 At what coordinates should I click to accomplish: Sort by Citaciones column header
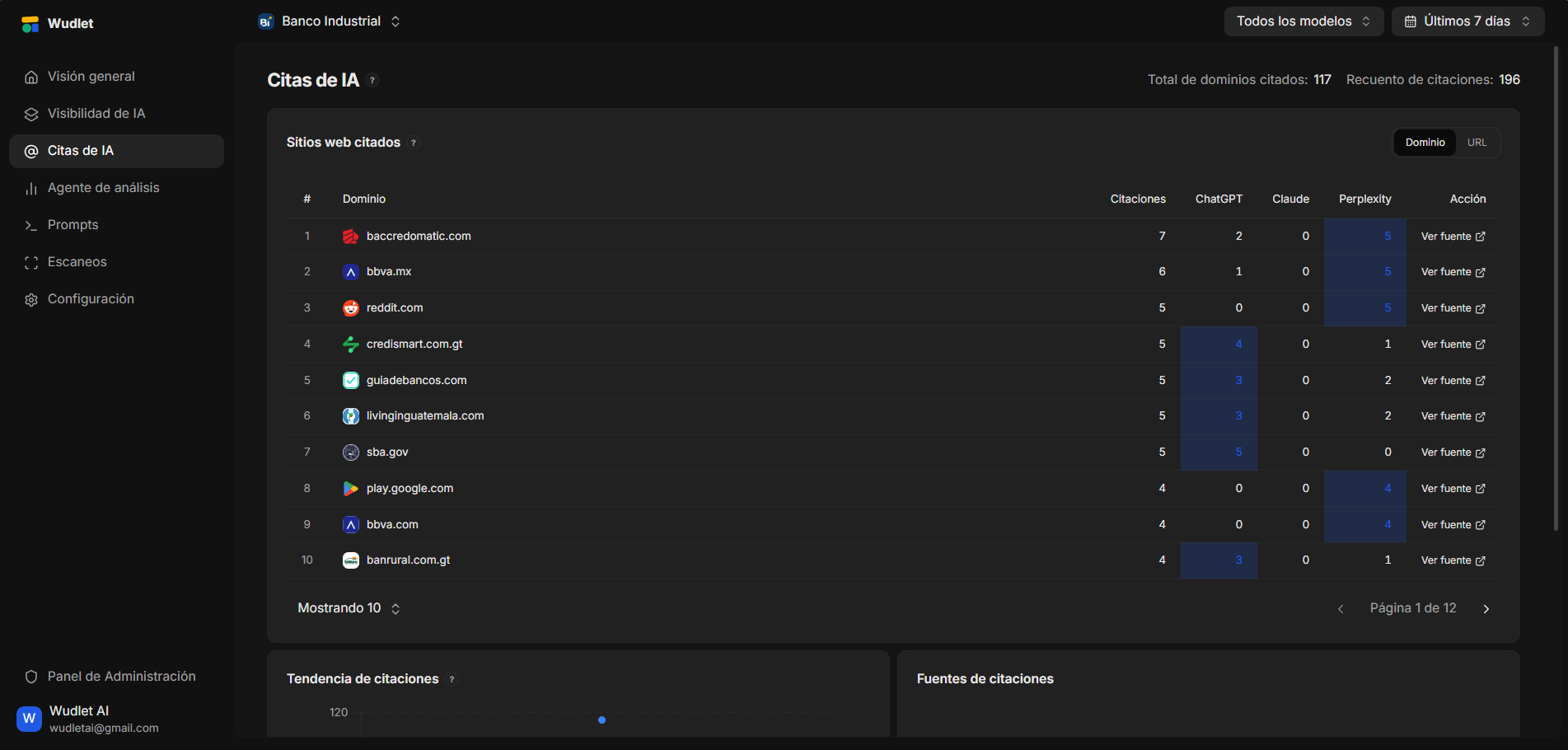1138,199
